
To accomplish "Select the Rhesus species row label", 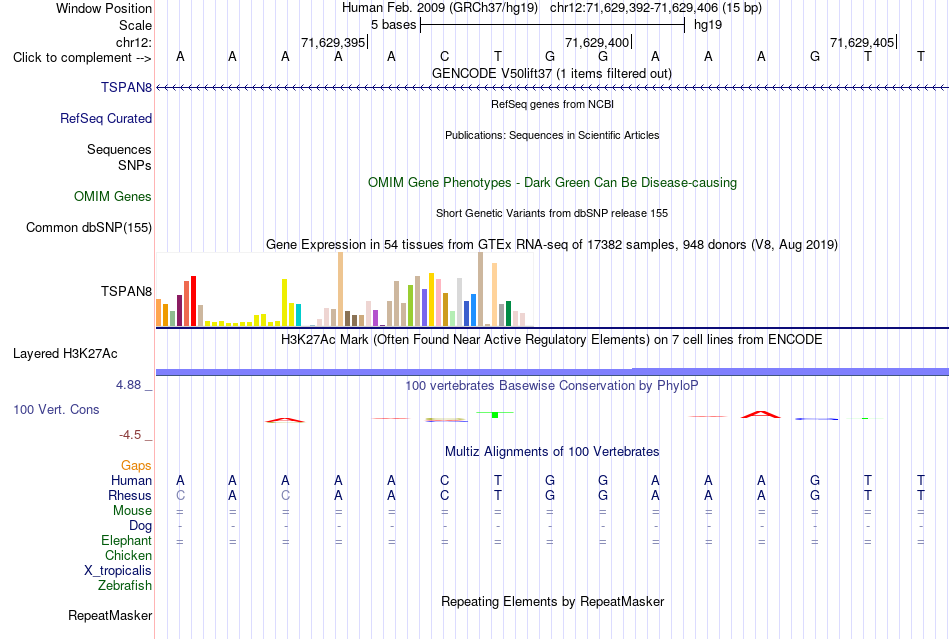I will (x=130, y=495).
